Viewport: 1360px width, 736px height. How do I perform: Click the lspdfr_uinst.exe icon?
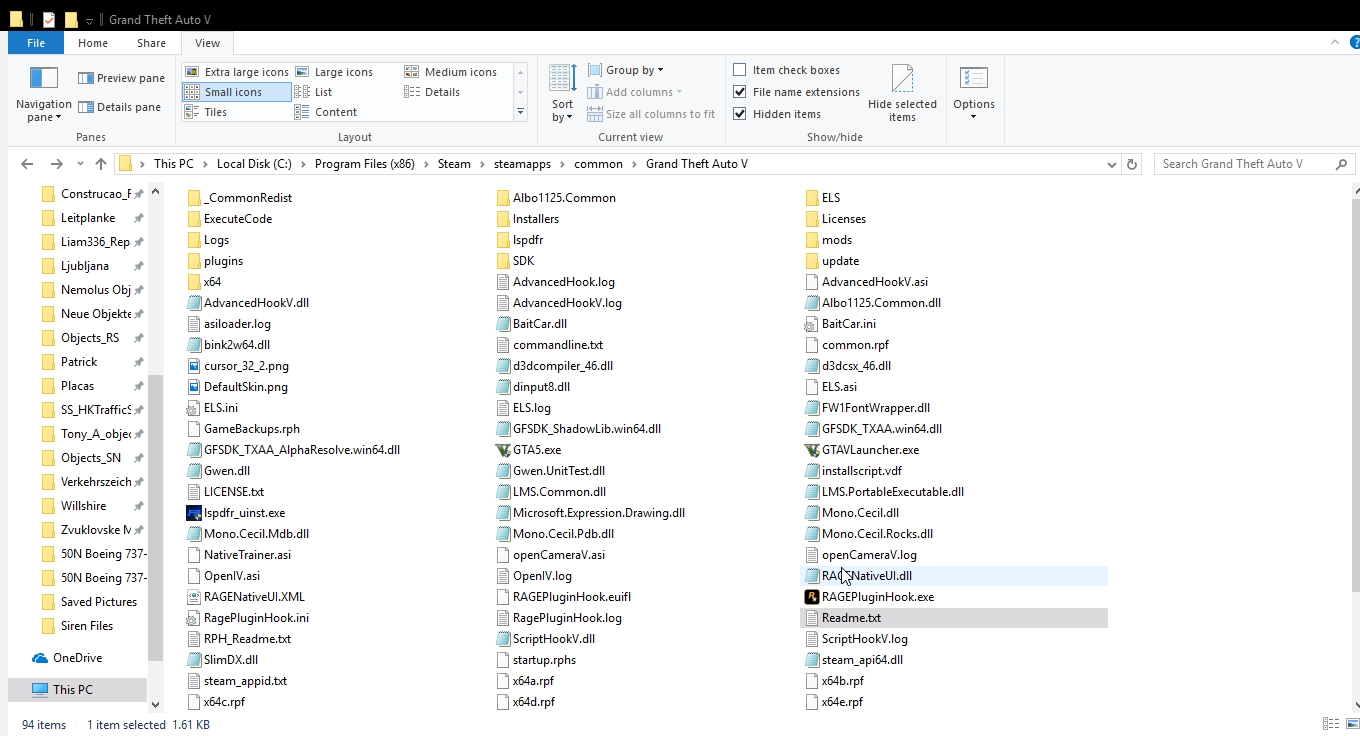pyautogui.click(x=194, y=513)
